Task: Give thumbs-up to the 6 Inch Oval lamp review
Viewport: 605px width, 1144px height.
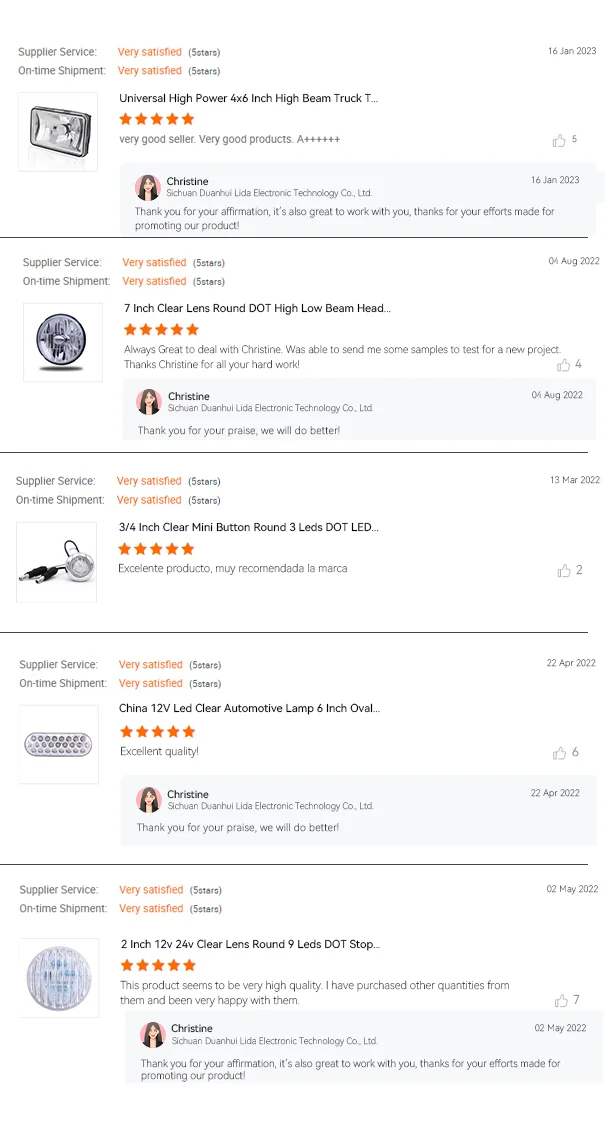Action: [560, 753]
